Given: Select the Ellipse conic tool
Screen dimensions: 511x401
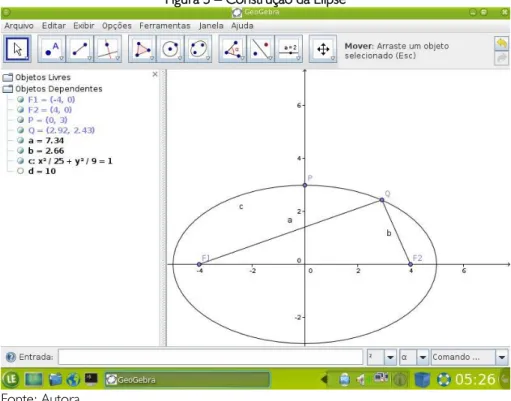Looking at the screenshot, I should click(198, 49).
